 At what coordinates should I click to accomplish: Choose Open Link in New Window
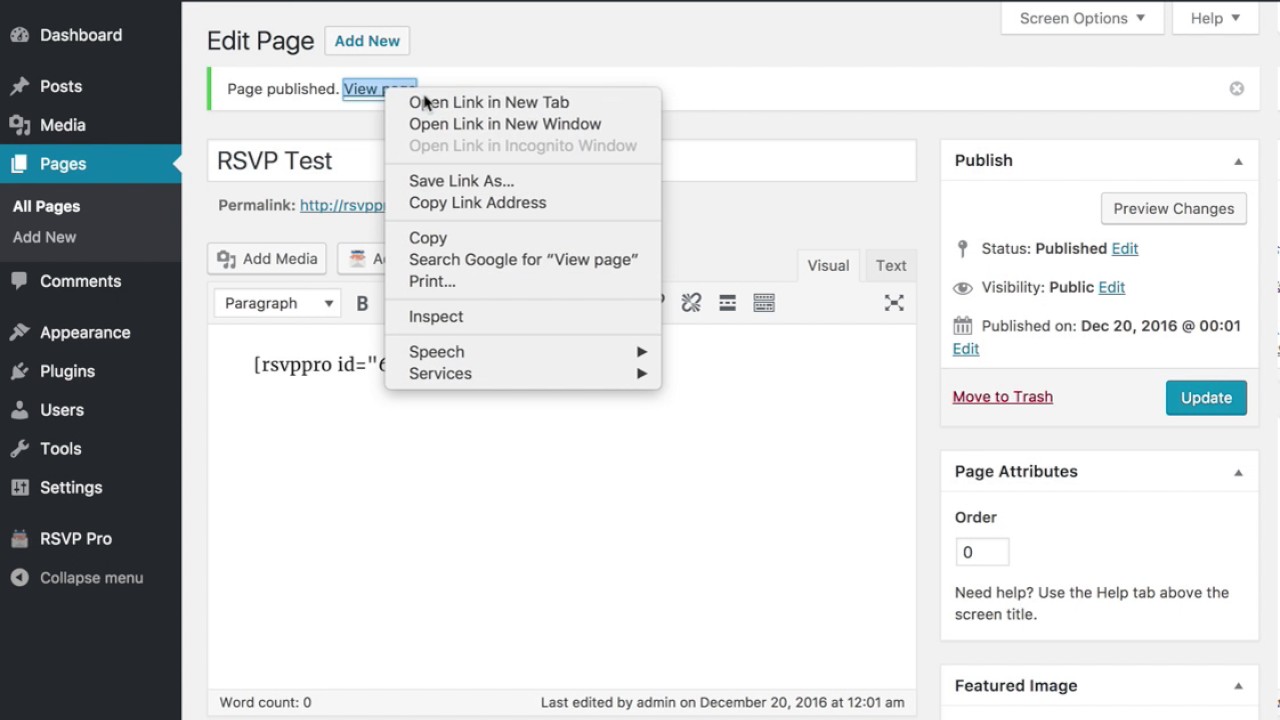click(x=523, y=124)
